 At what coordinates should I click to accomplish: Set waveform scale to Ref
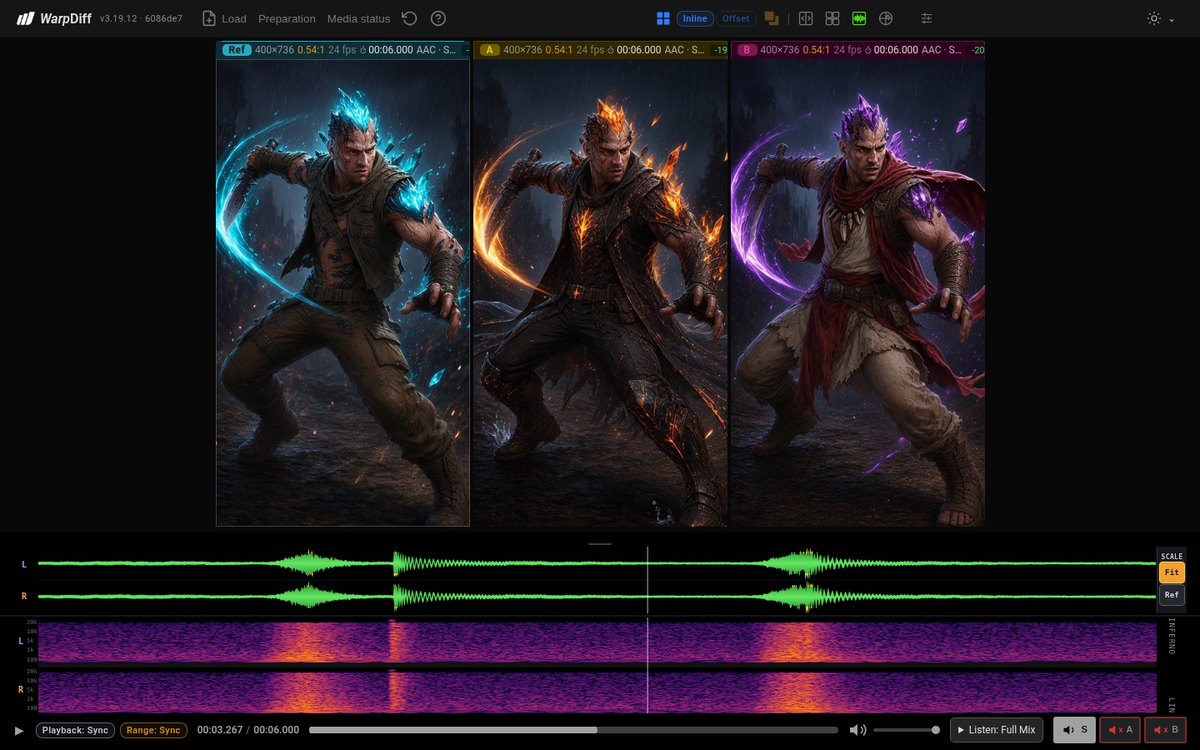pyautogui.click(x=1172, y=594)
